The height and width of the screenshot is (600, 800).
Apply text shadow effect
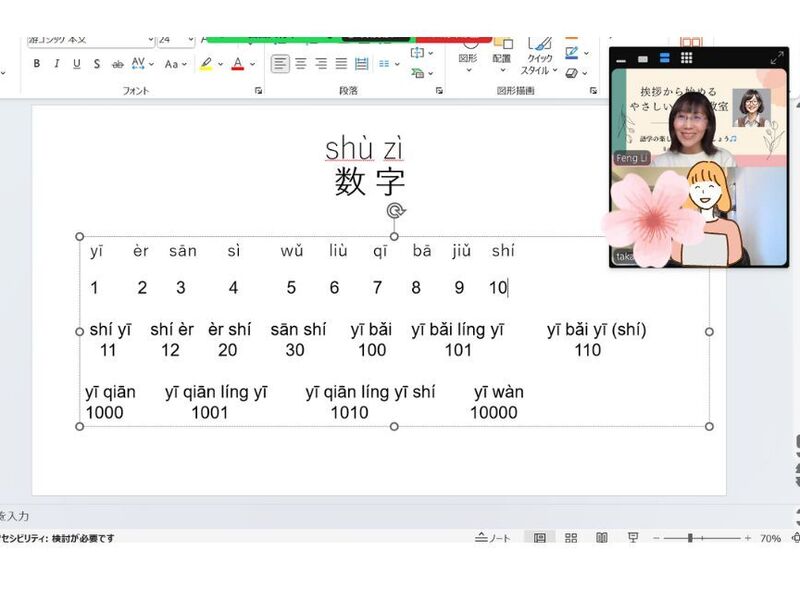click(x=97, y=64)
